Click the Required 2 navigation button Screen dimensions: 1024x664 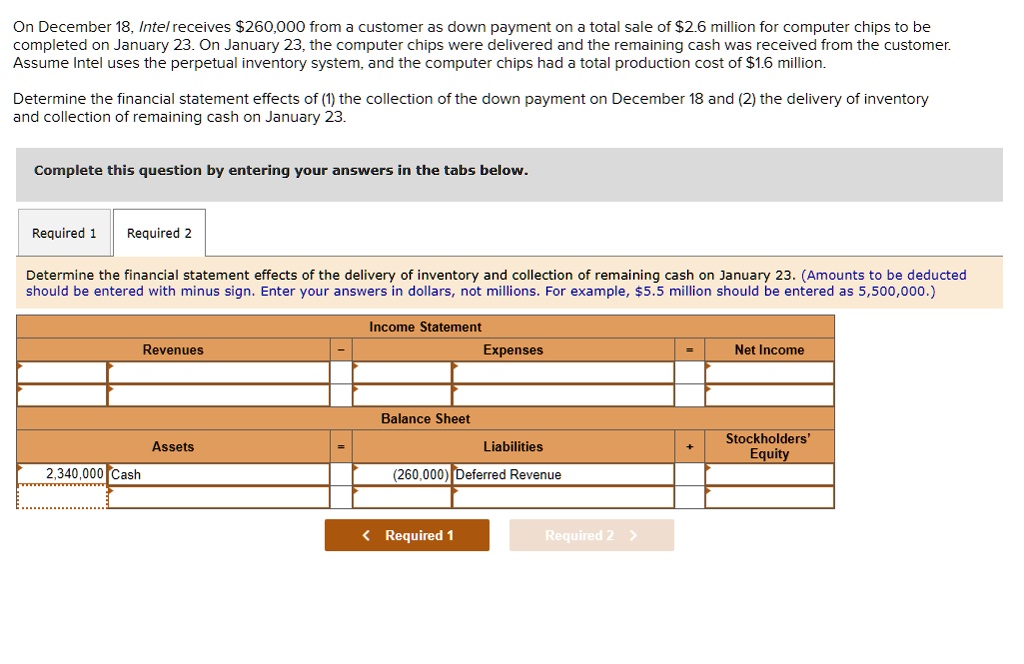(x=591, y=535)
